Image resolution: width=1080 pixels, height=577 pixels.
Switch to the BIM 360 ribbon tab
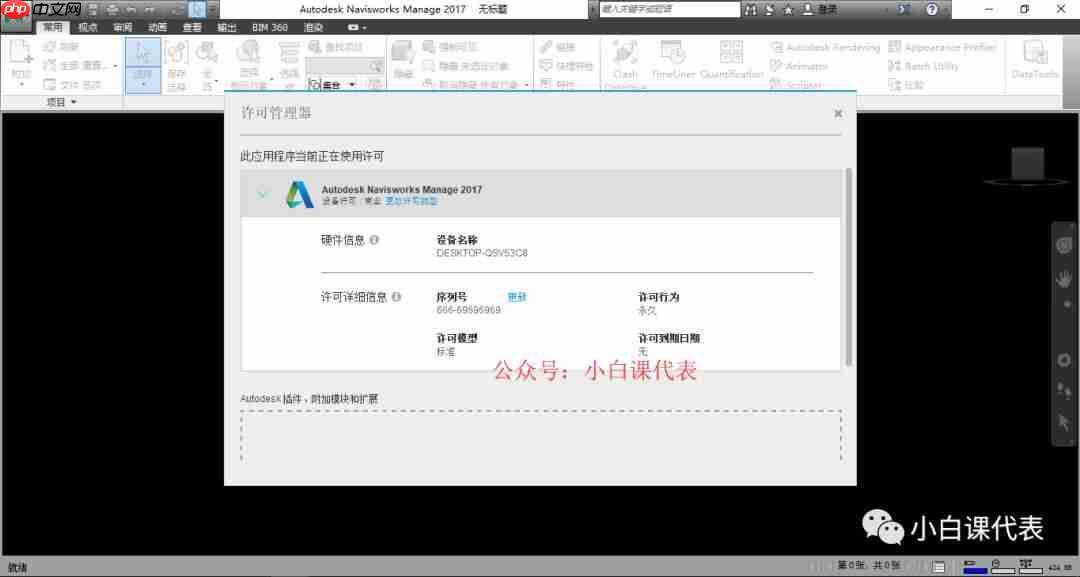click(x=269, y=27)
